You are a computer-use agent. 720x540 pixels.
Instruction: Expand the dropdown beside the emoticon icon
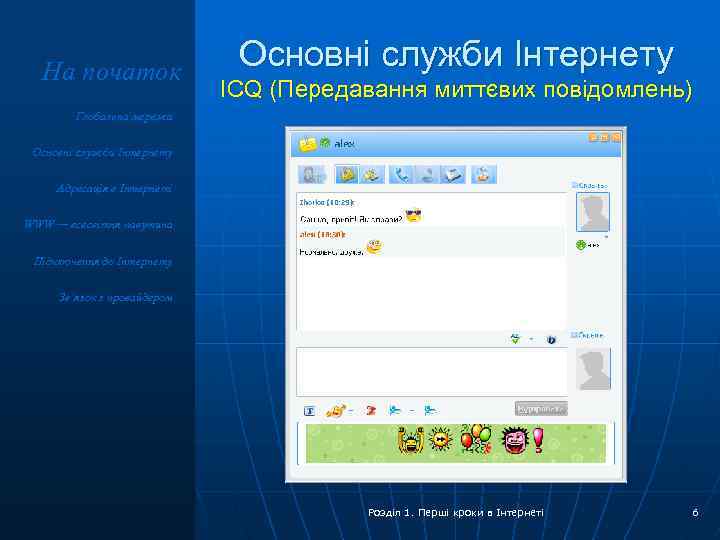(350, 411)
